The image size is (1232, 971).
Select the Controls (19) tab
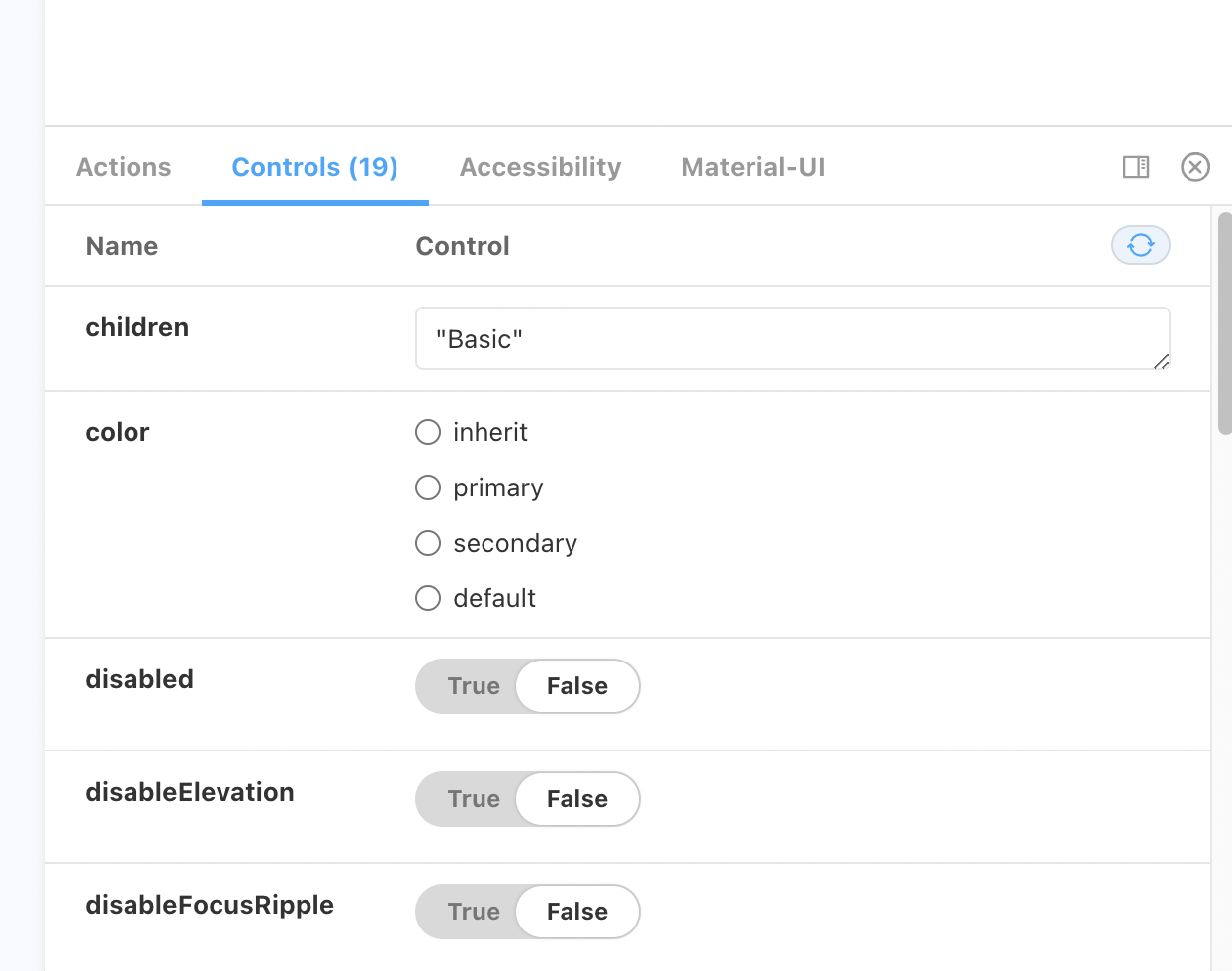point(314,167)
